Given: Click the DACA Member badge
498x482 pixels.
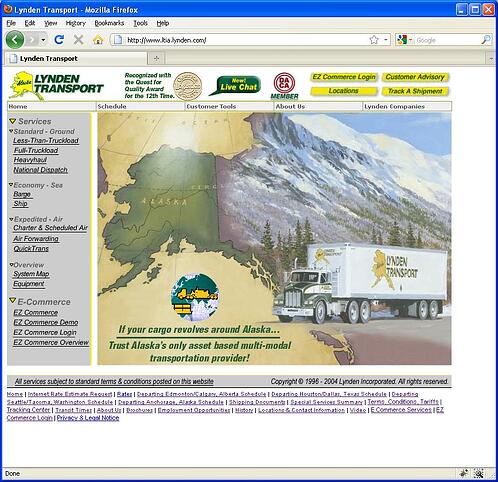Looking at the screenshot, I should pos(284,86).
